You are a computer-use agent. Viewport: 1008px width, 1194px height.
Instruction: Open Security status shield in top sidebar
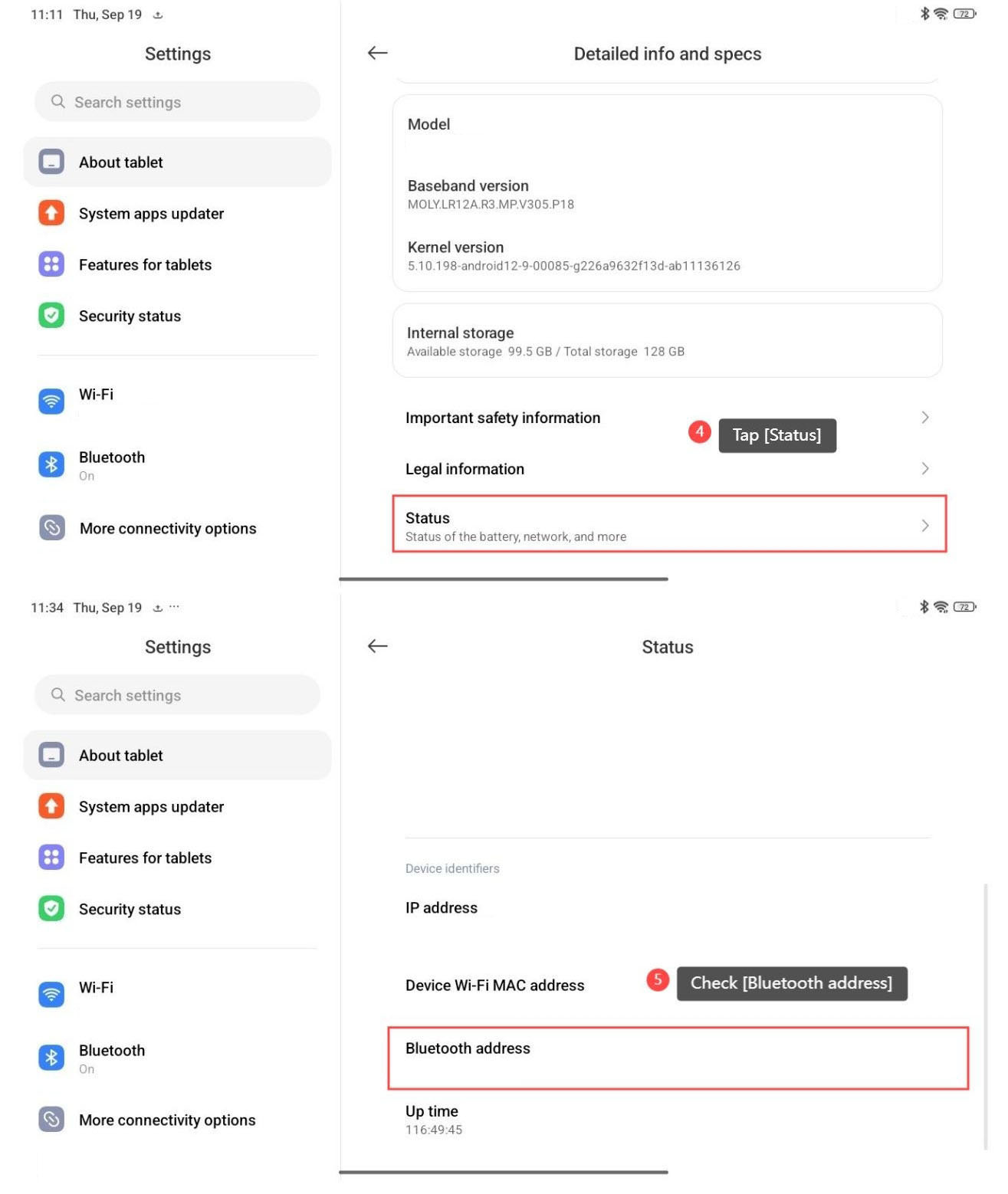click(x=51, y=316)
